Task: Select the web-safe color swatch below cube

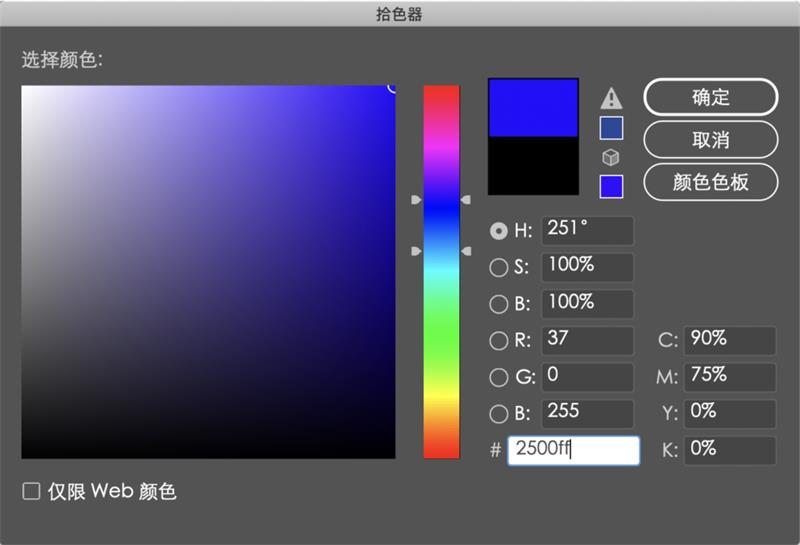Action: click(611, 186)
